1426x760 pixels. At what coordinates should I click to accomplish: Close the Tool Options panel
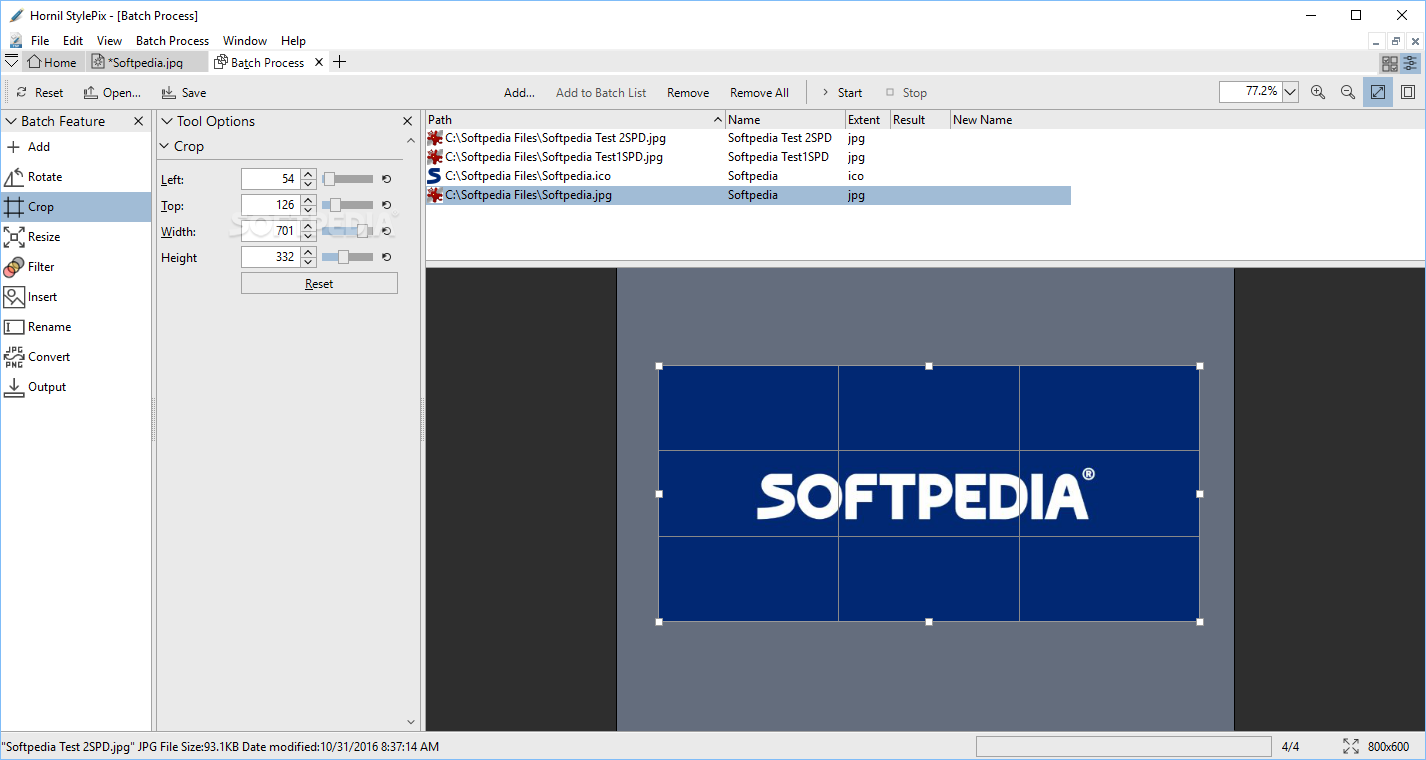(408, 121)
